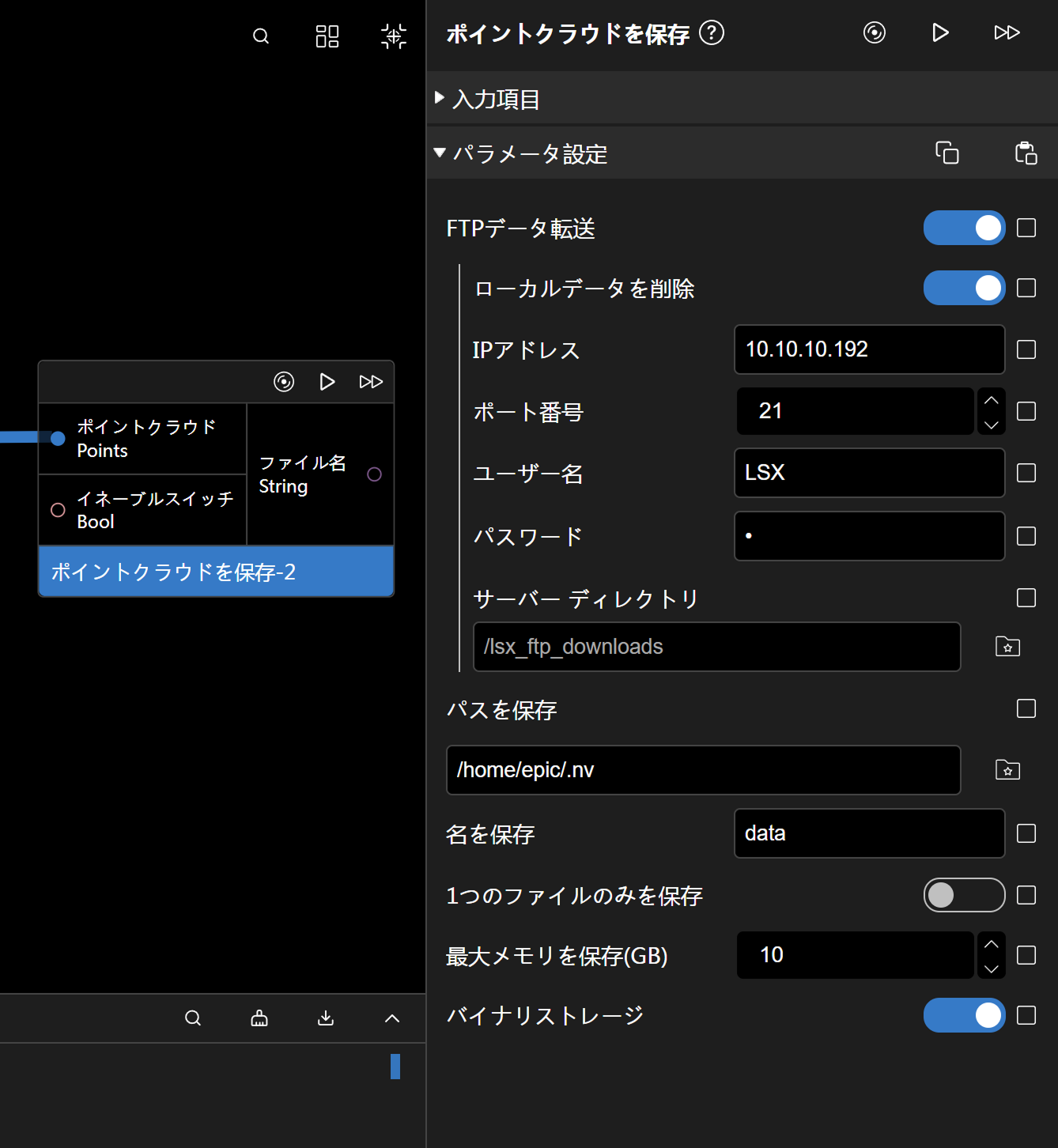Click the run play icon in panel header
The image size is (1058, 1148).
(940, 32)
